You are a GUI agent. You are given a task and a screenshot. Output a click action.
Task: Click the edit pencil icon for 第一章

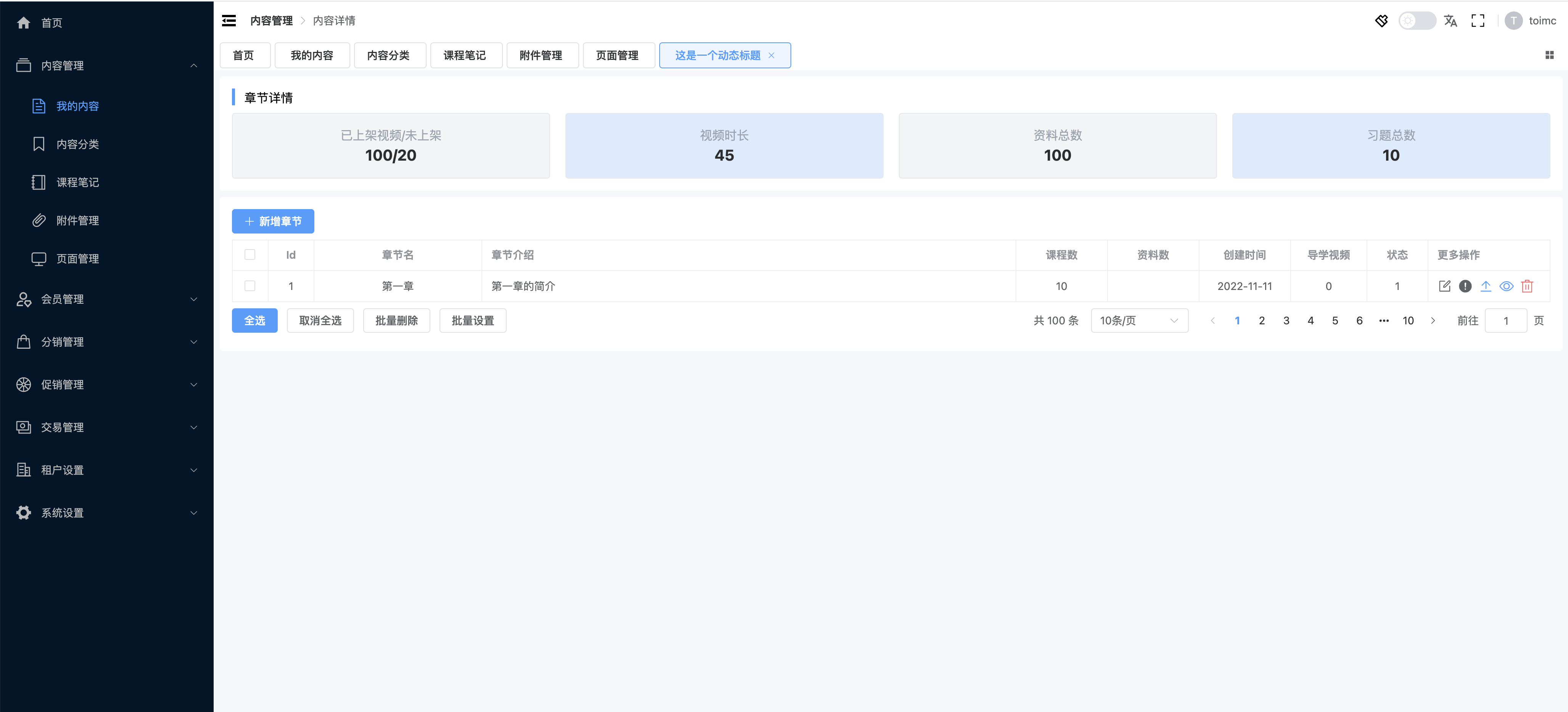1444,286
